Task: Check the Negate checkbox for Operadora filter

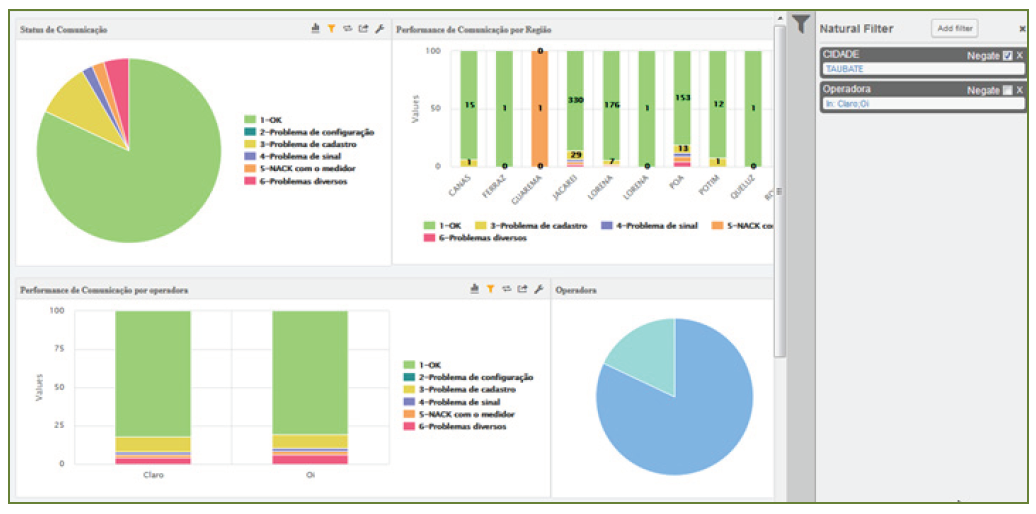Action: (x=1007, y=90)
